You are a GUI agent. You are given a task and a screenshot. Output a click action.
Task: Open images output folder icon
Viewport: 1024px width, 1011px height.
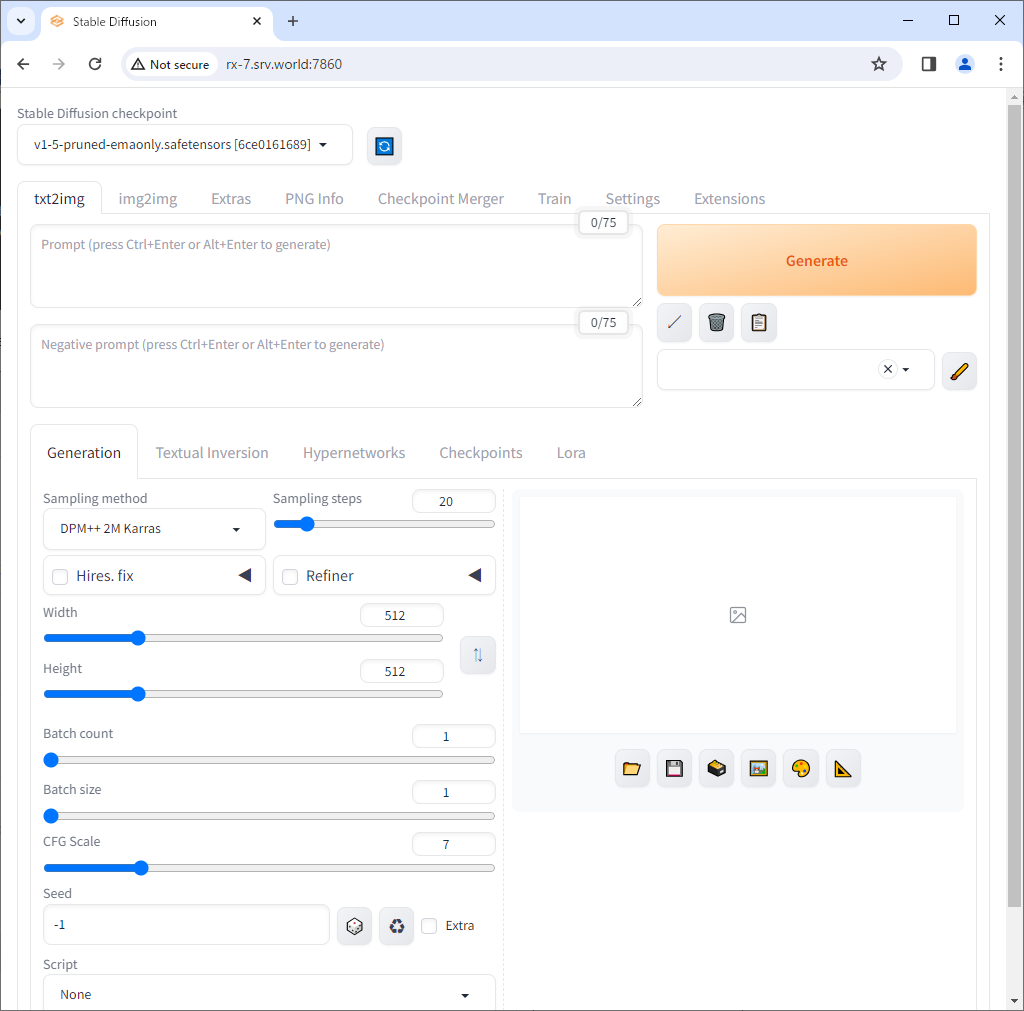coord(632,768)
